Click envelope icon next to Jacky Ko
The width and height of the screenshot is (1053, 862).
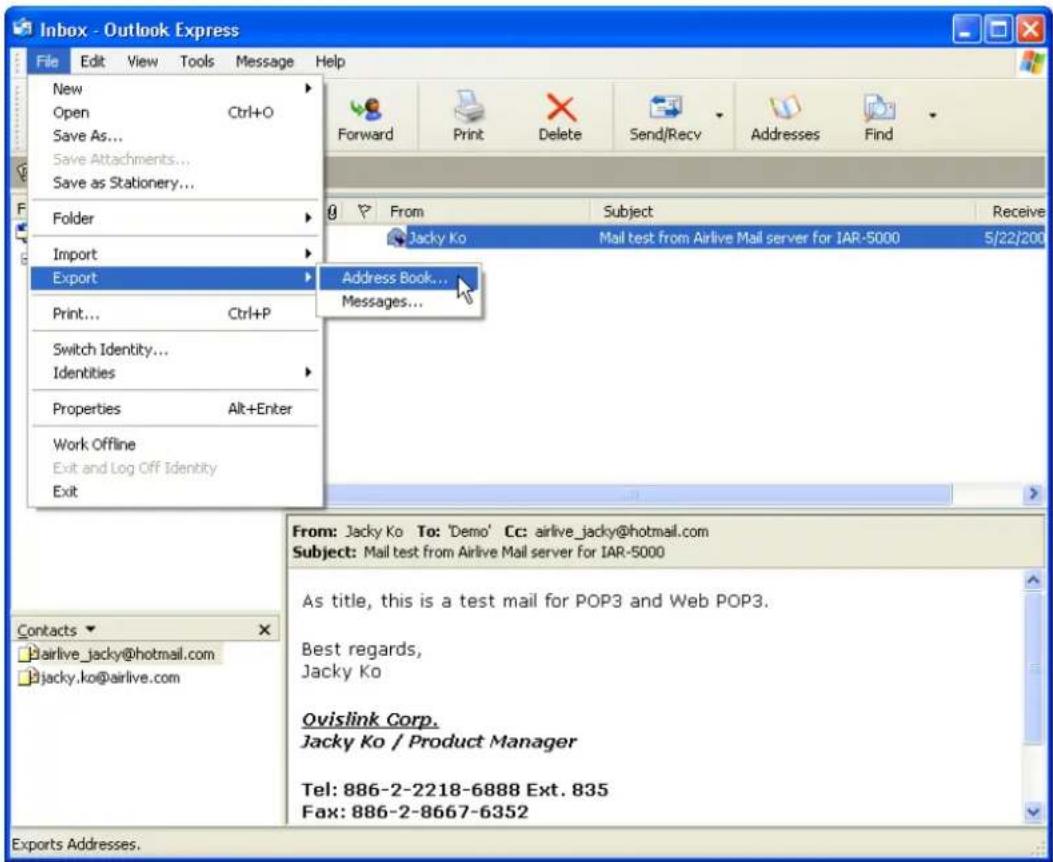396,238
